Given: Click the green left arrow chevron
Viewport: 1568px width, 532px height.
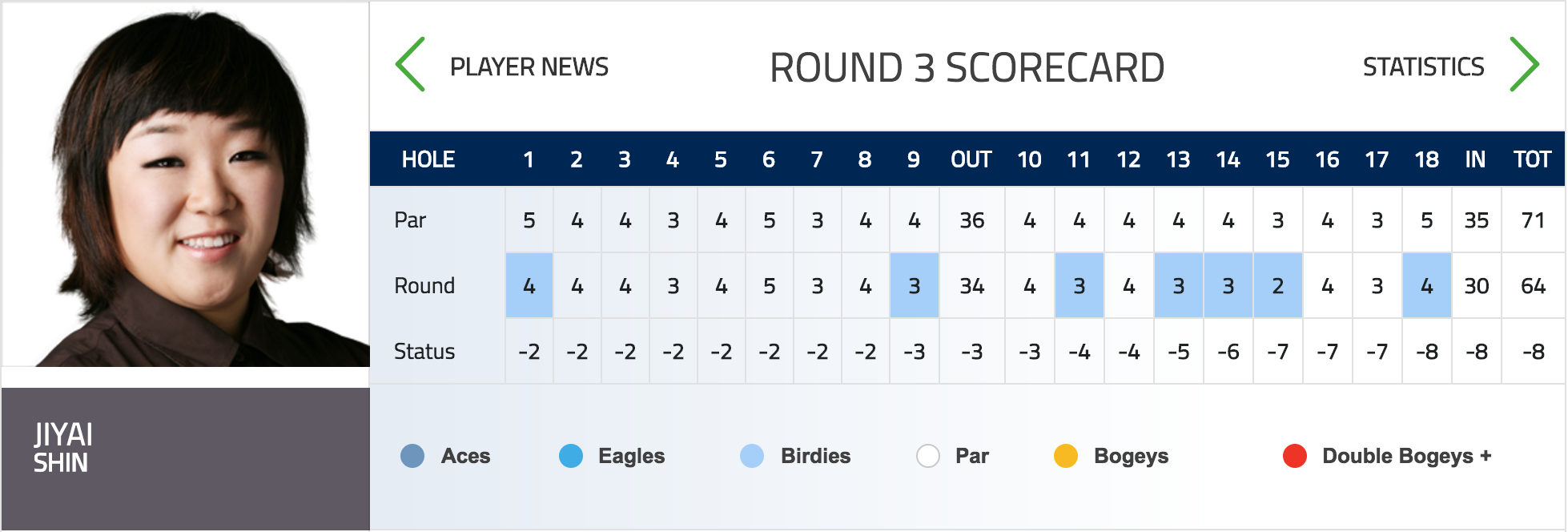Looking at the screenshot, I should tap(410, 64).
